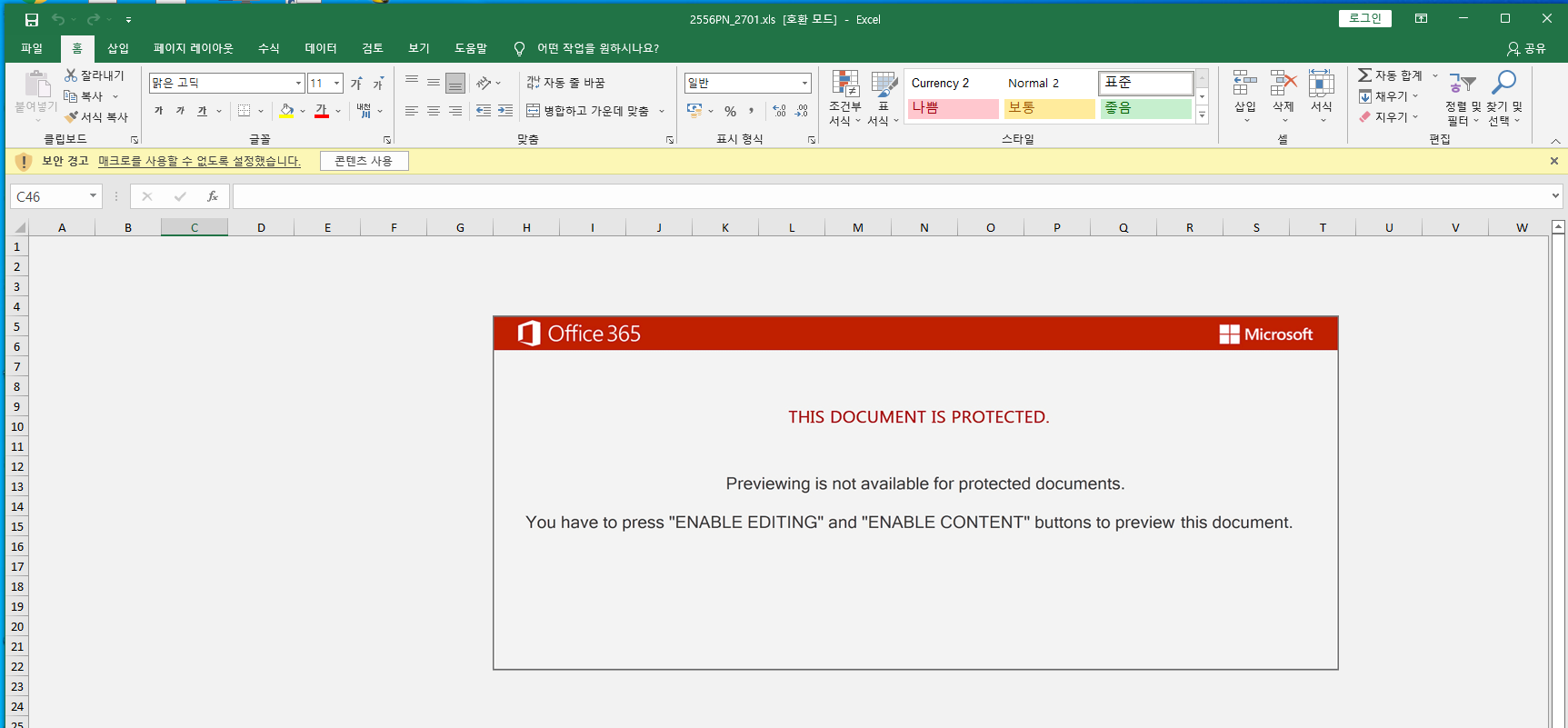Increase font size with larger 가 icon
This screenshot has height=728, width=1568.
tap(356, 83)
